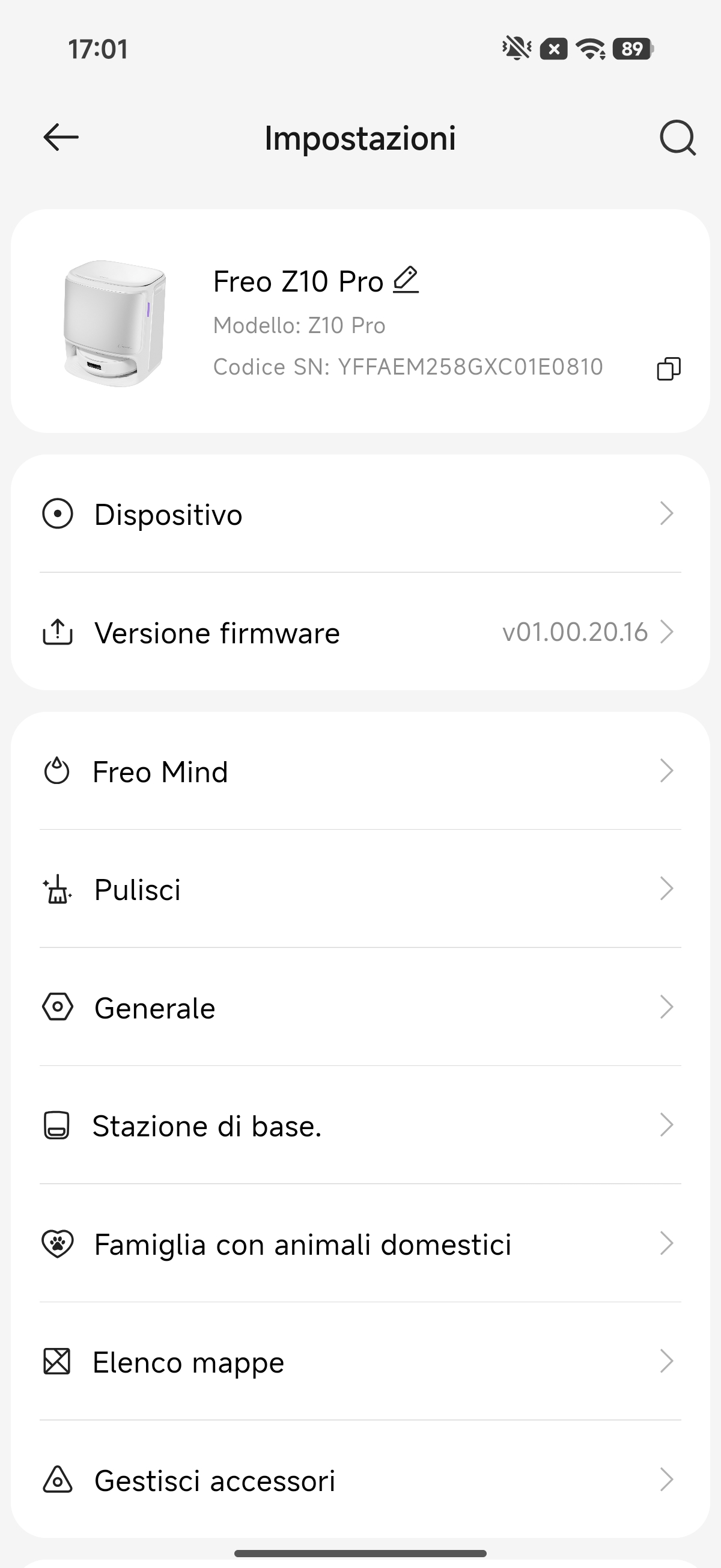Tap the back arrow icon
This screenshot has width=721, height=1568.
pyautogui.click(x=61, y=137)
